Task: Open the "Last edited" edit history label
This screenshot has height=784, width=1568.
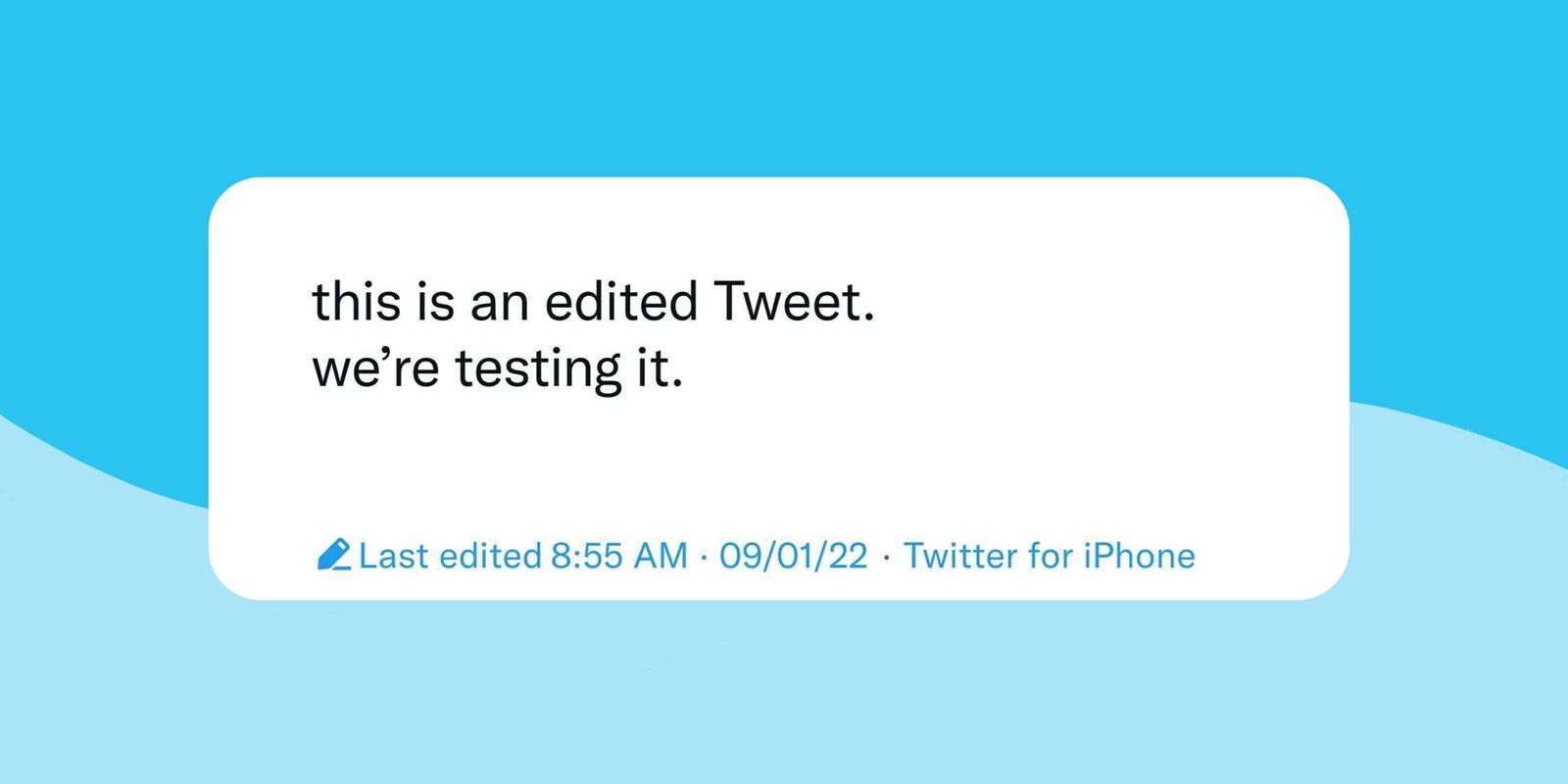Action: [x=449, y=556]
